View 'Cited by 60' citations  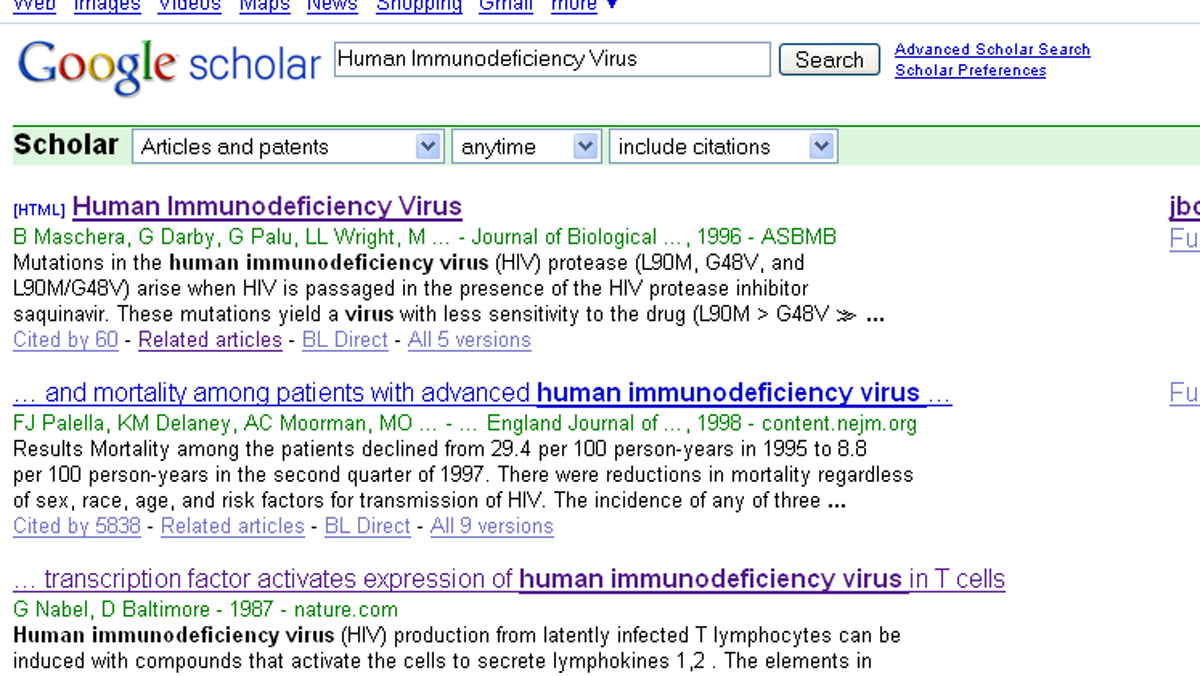(x=65, y=340)
